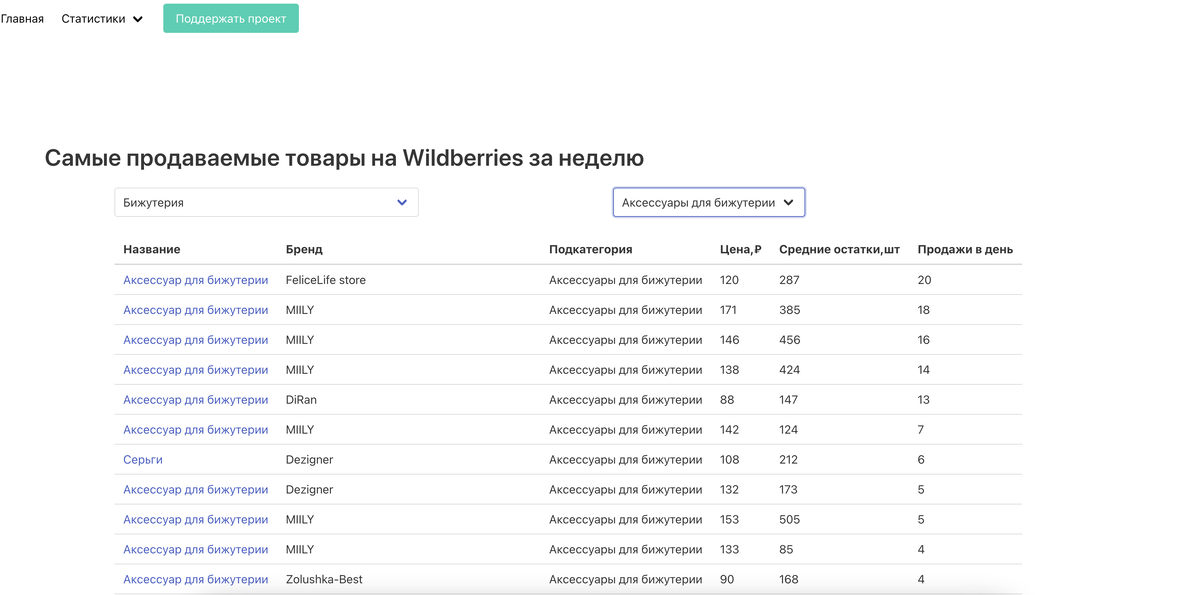
Task: Open Аксессуары для бижутерии subcategory dropdown
Action: coord(709,202)
